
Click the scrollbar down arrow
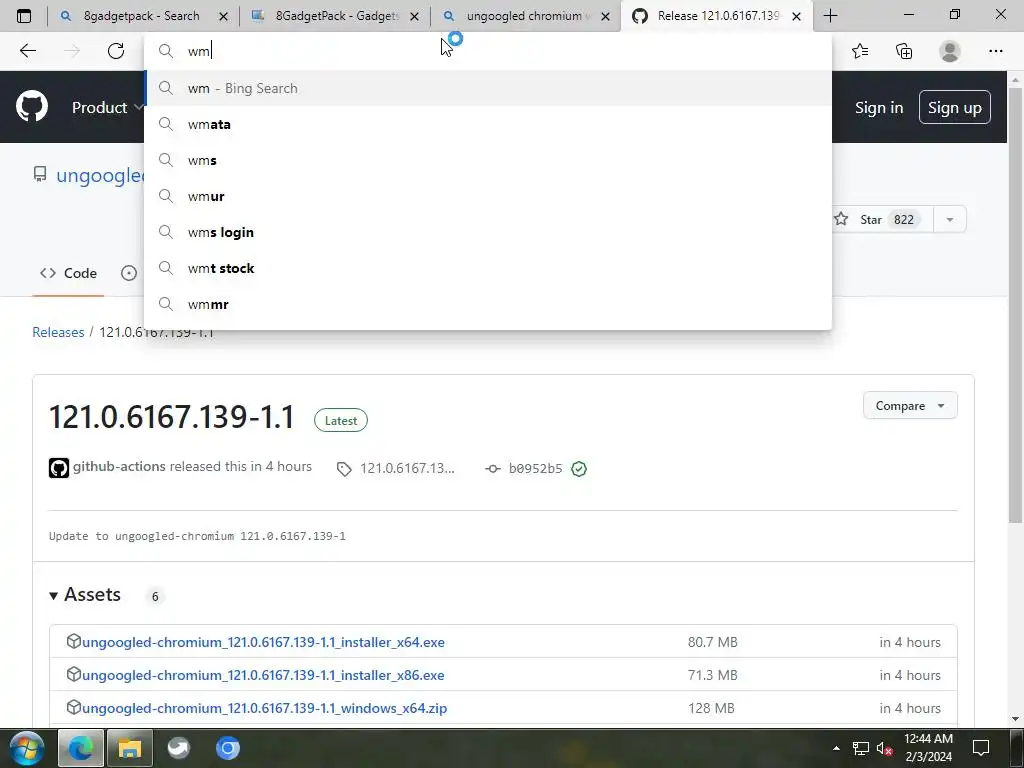point(1015,718)
